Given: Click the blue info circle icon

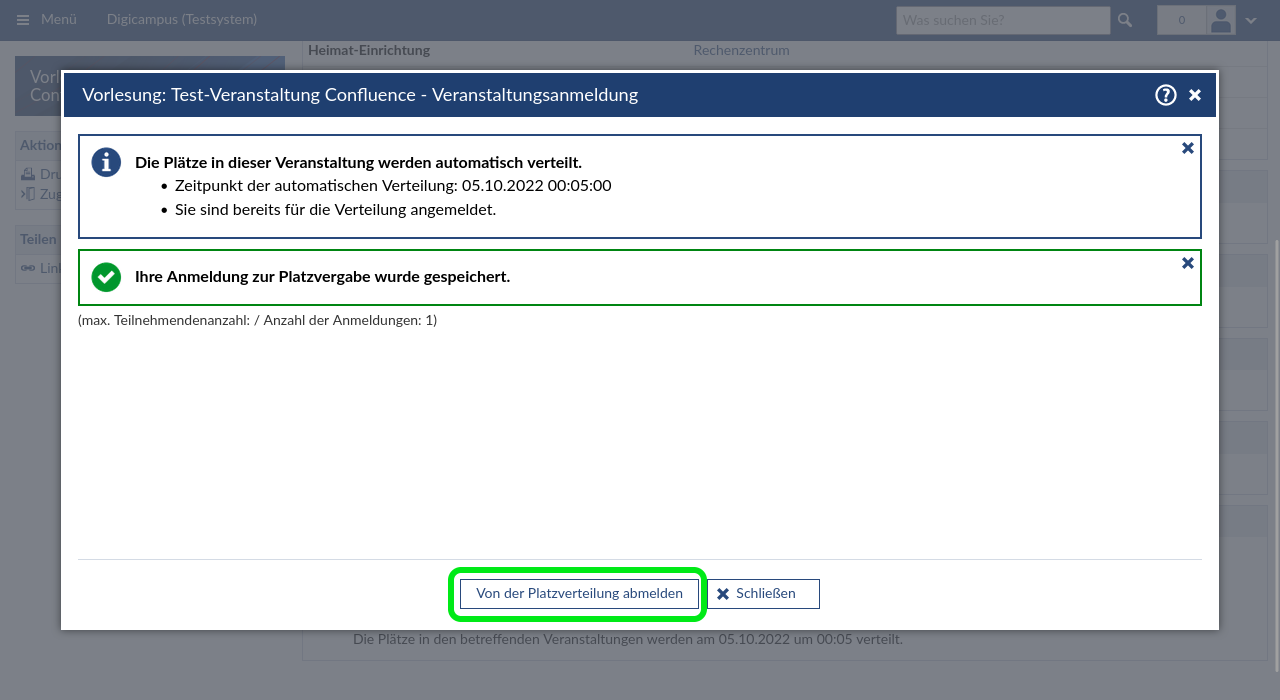Looking at the screenshot, I should pos(106,162).
